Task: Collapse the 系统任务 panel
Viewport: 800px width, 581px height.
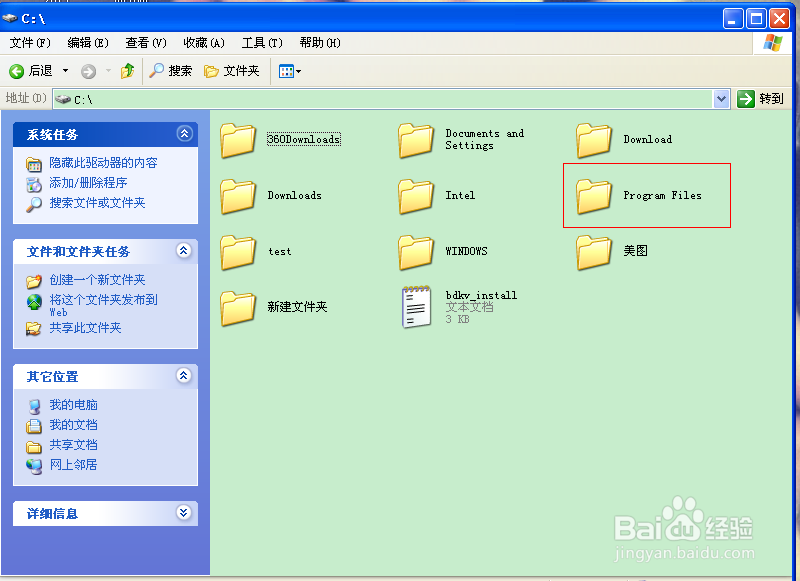Action: click(x=184, y=134)
